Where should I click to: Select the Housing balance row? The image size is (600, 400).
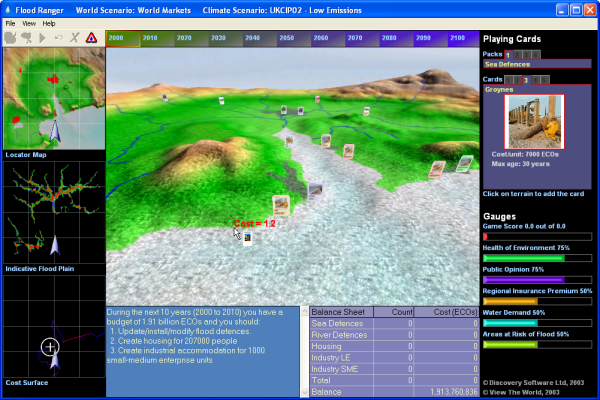point(394,346)
